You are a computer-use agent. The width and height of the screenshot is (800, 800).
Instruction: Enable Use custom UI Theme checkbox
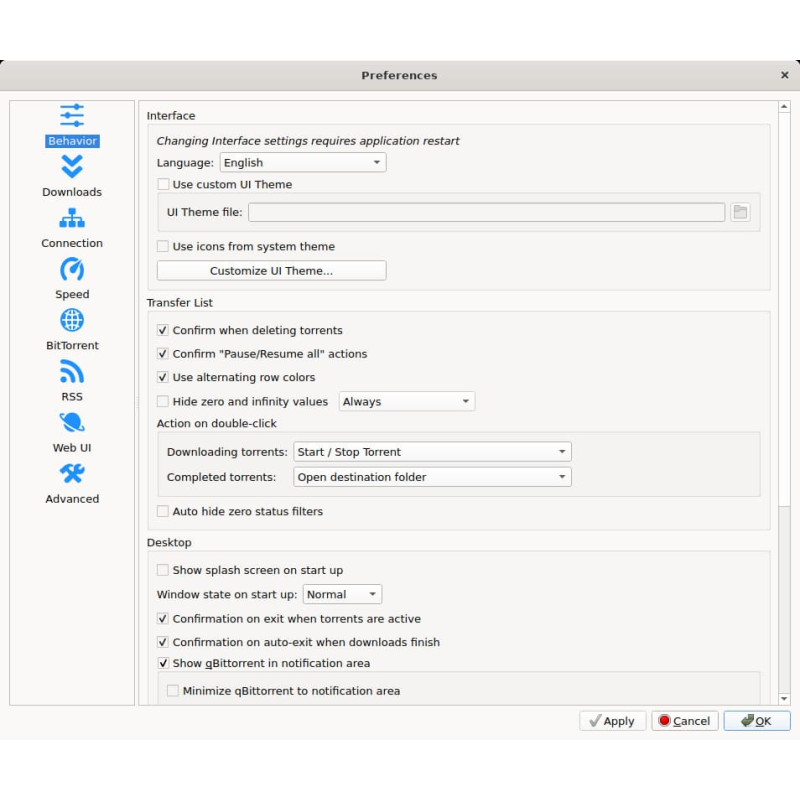(x=163, y=184)
